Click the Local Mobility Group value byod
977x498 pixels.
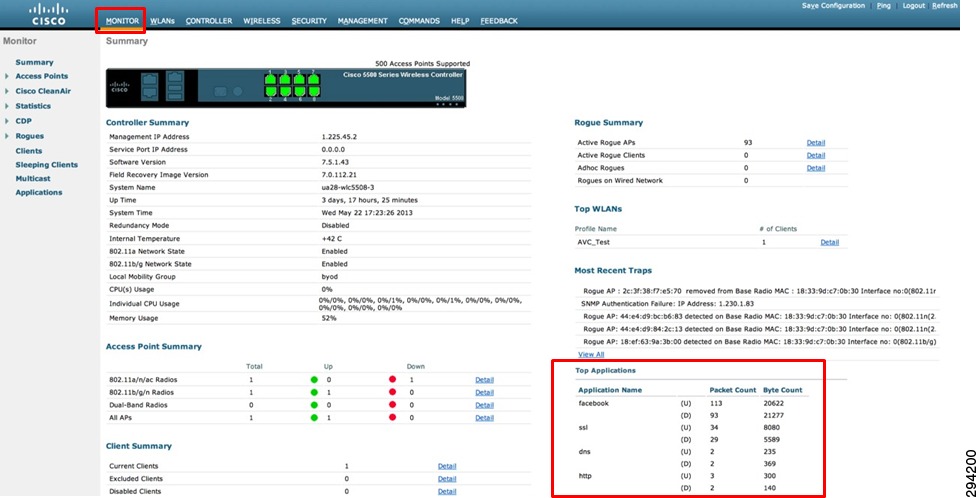(x=330, y=277)
